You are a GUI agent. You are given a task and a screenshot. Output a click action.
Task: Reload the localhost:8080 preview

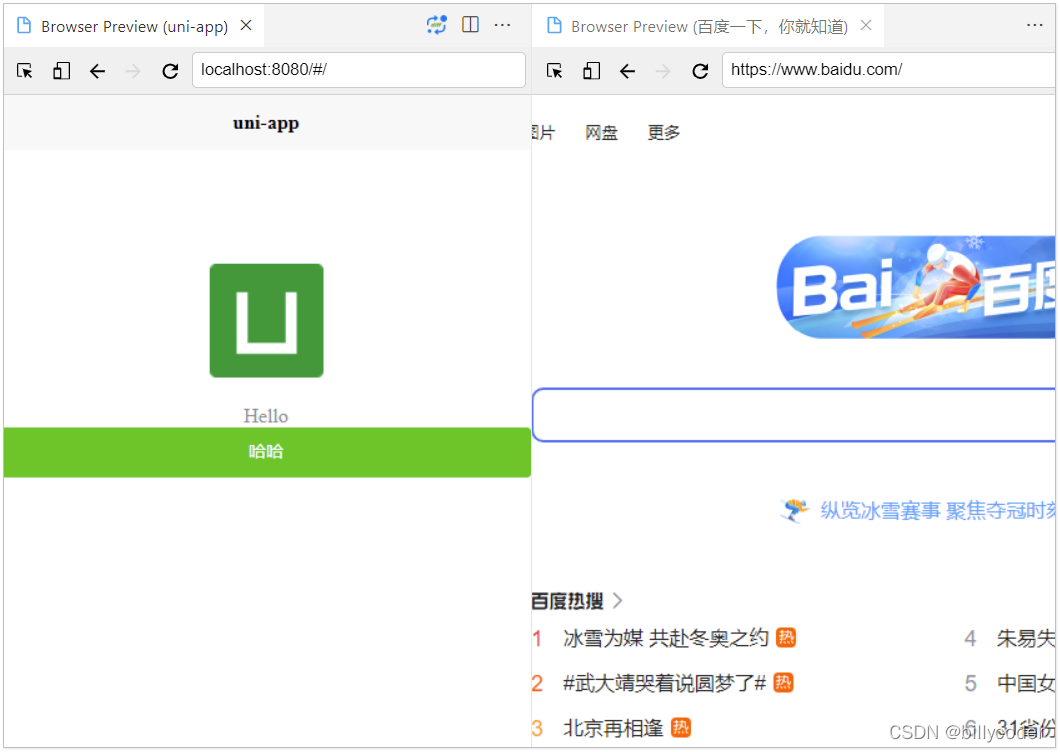170,71
